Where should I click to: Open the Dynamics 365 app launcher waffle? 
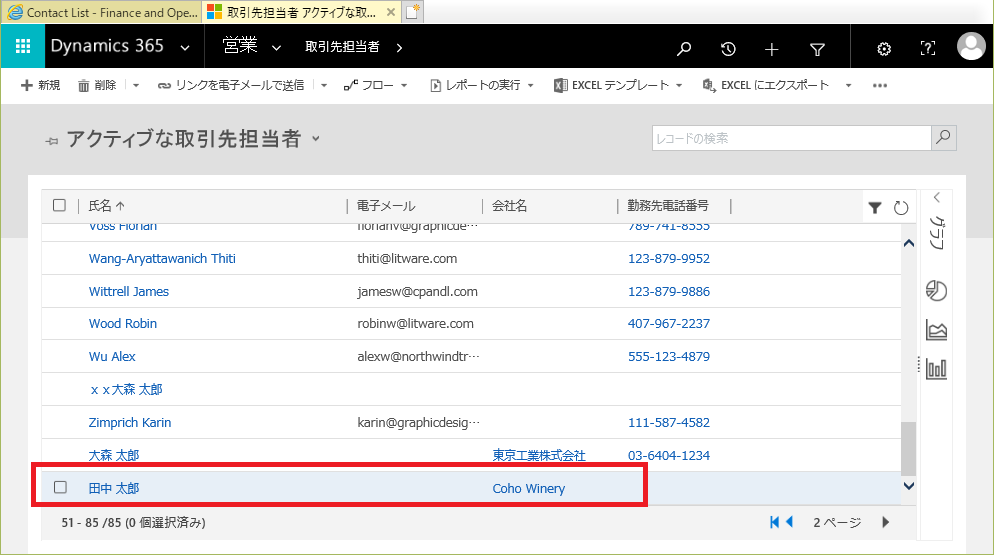coord(23,47)
